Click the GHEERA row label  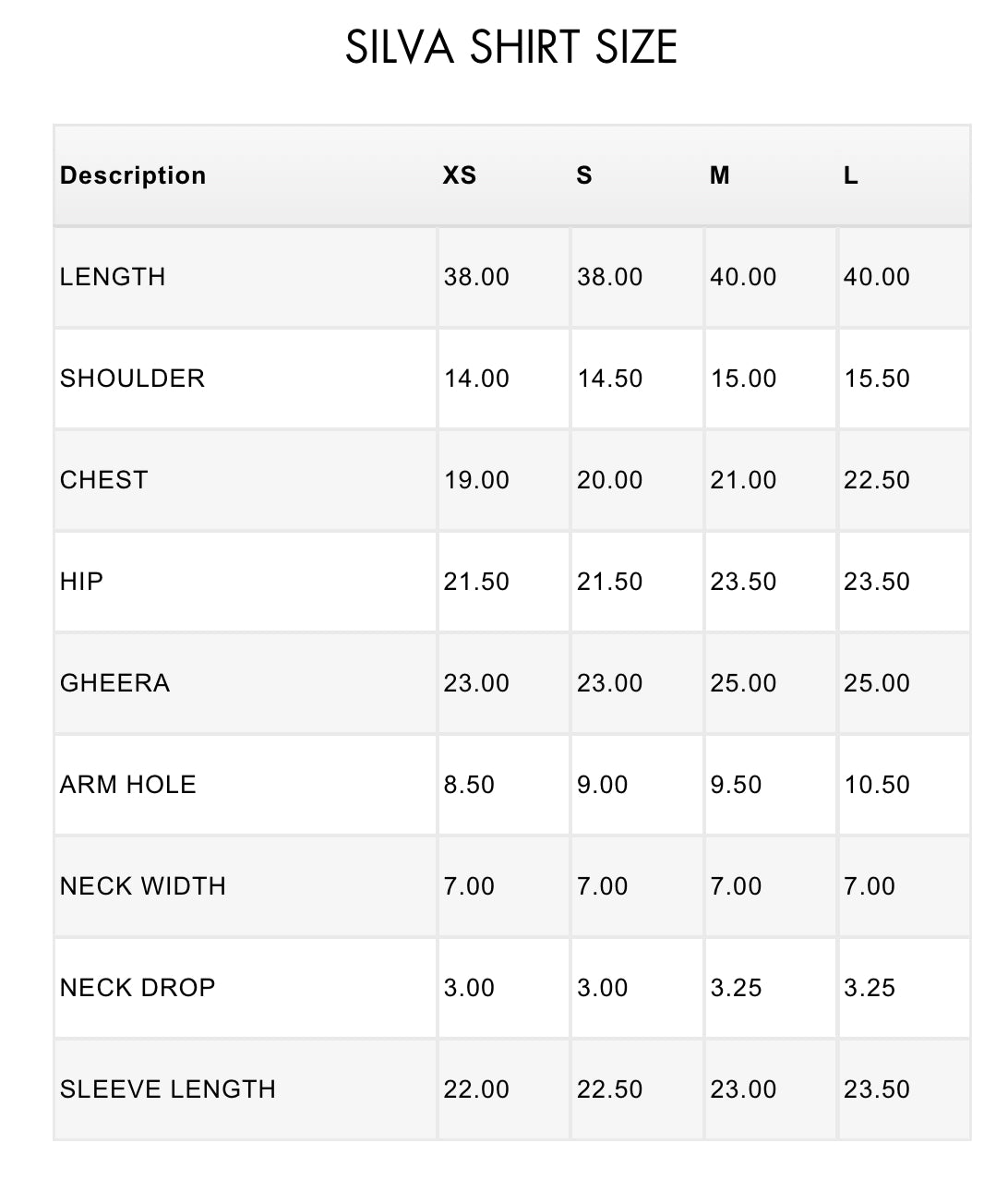pos(114,683)
